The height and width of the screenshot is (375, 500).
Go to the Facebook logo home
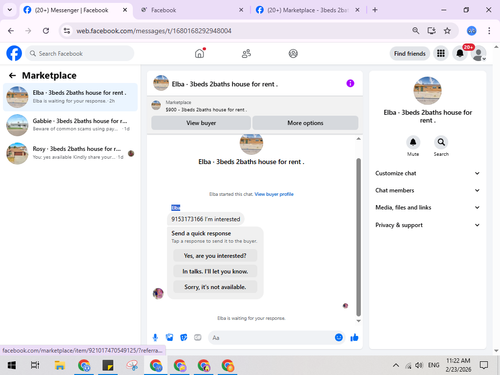click(x=14, y=53)
